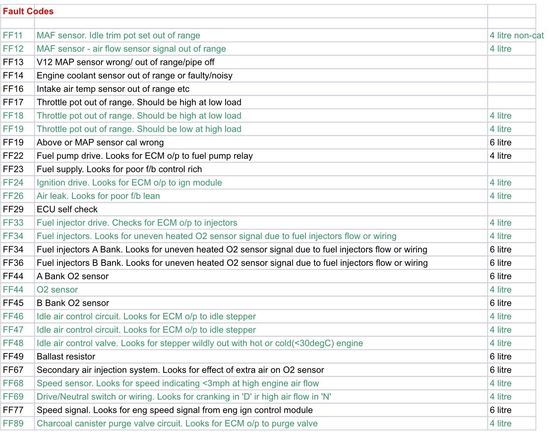Select the FF11 code cell
The height and width of the screenshot is (435, 549).
[x=18, y=35]
